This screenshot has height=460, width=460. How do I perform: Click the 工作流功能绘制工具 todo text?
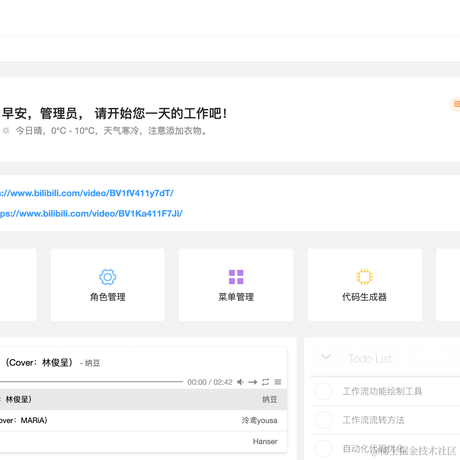tap(382, 391)
